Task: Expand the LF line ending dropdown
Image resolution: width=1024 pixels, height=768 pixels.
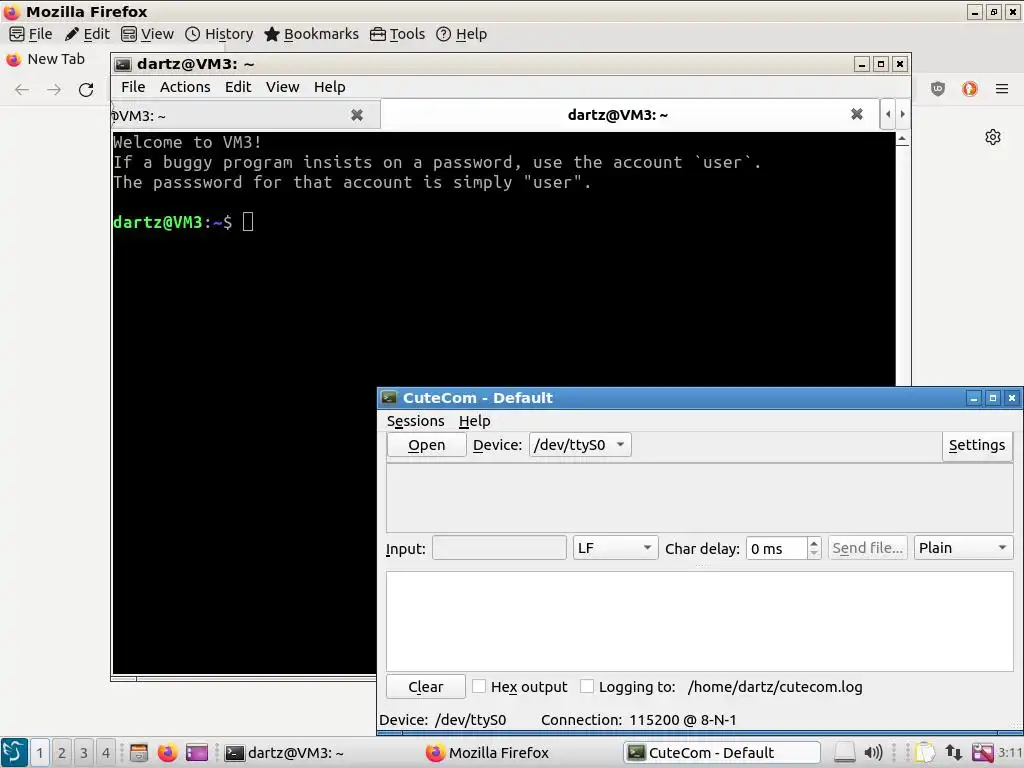Action: pyautogui.click(x=615, y=548)
